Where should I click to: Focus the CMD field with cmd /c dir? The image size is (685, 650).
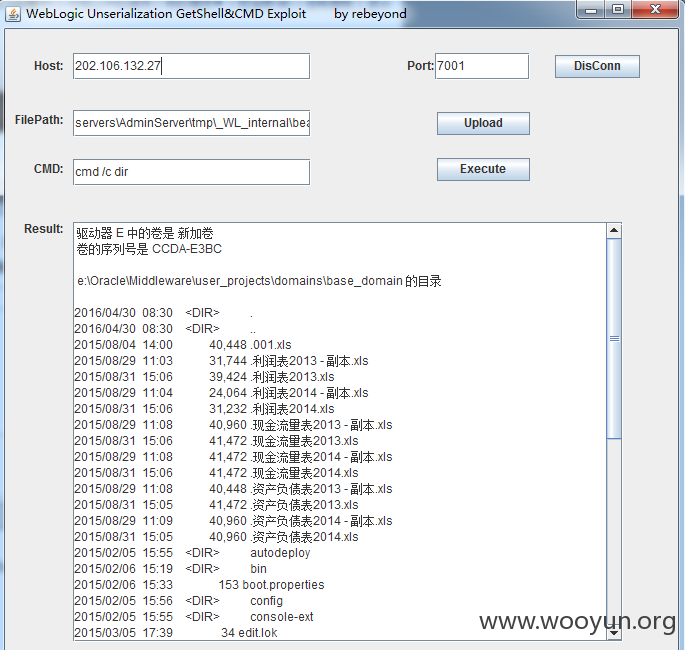[x=191, y=172]
